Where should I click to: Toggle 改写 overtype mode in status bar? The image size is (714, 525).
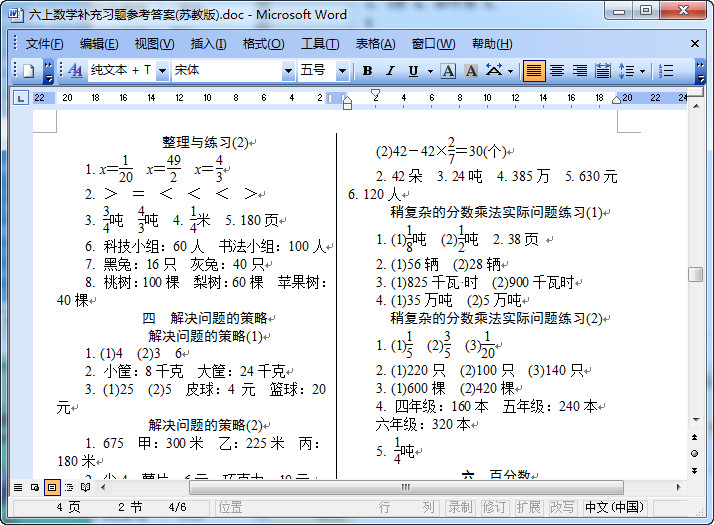pyautogui.click(x=562, y=507)
